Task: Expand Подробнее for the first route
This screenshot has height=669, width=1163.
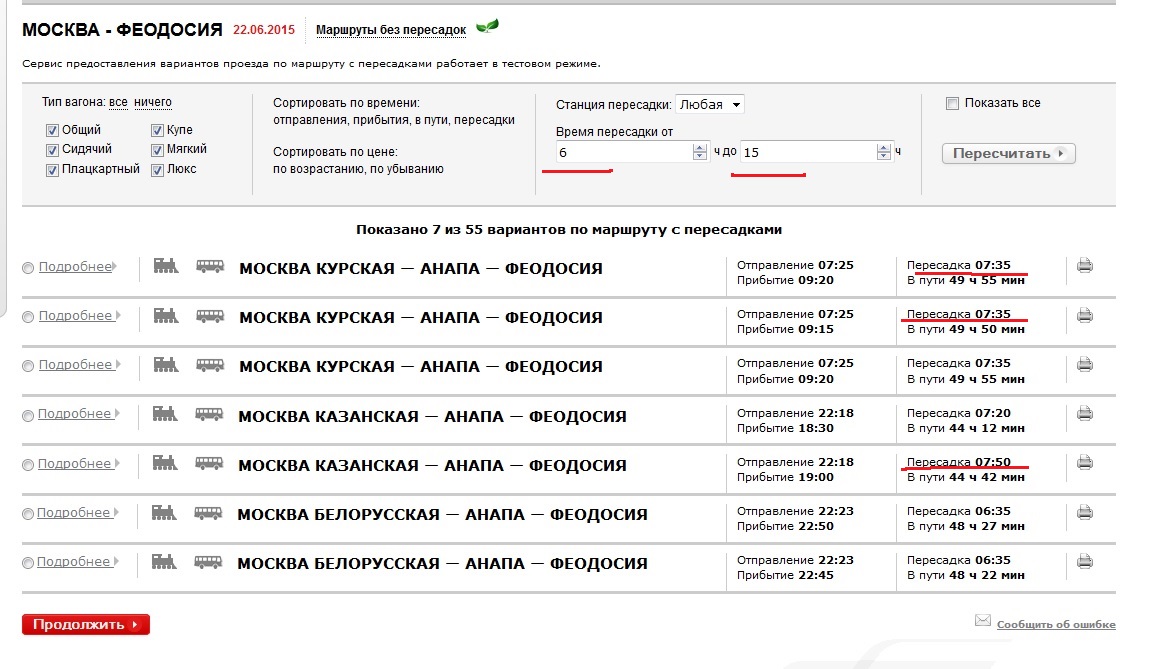Action: pyautogui.click(x=75, y=267)
